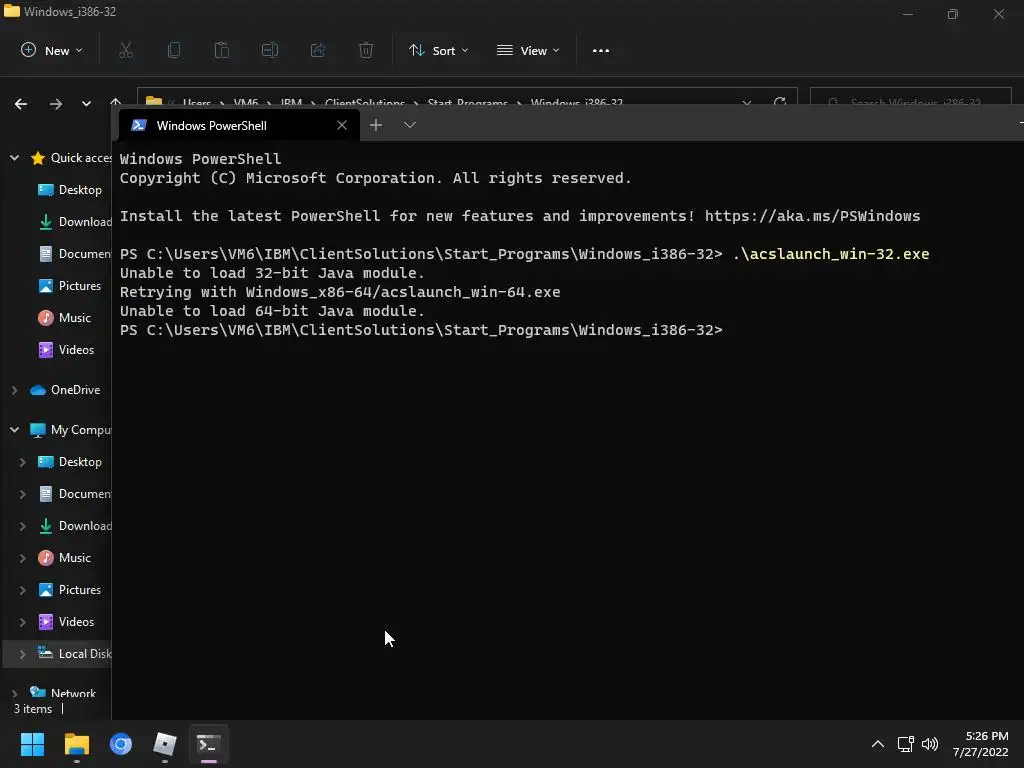Expand Videos under My Computer
This screenshot has height=768, width=1024.
point(23,622)
